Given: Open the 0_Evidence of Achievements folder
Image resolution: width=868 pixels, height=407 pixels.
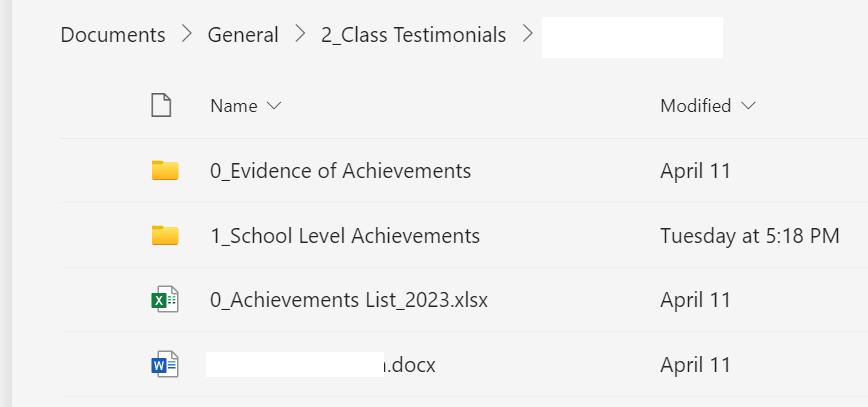Looking at the screenshot, I should [x=340, y=171].
